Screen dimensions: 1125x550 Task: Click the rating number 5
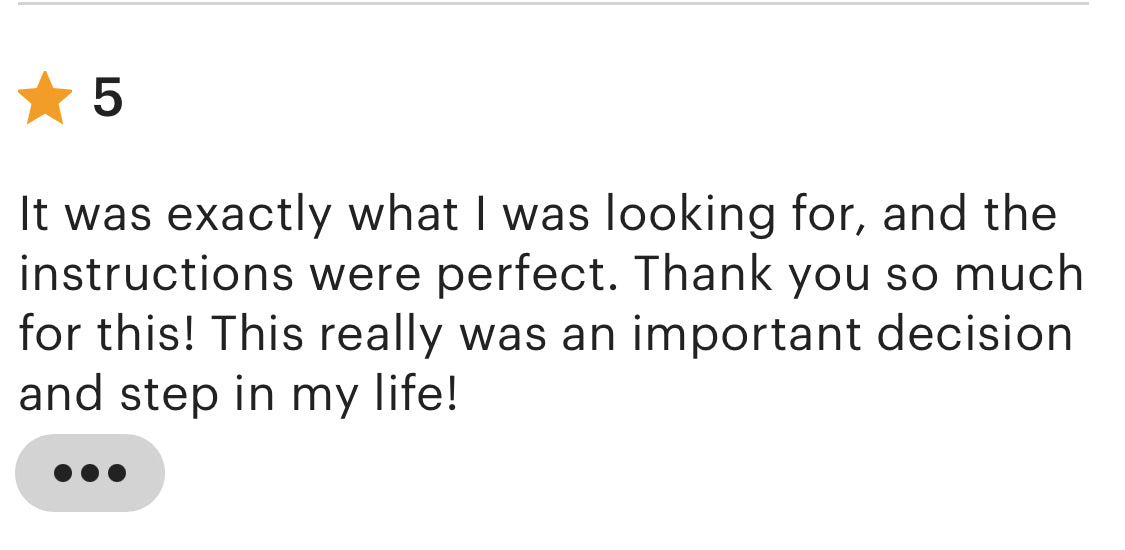(x=107, y=98)
